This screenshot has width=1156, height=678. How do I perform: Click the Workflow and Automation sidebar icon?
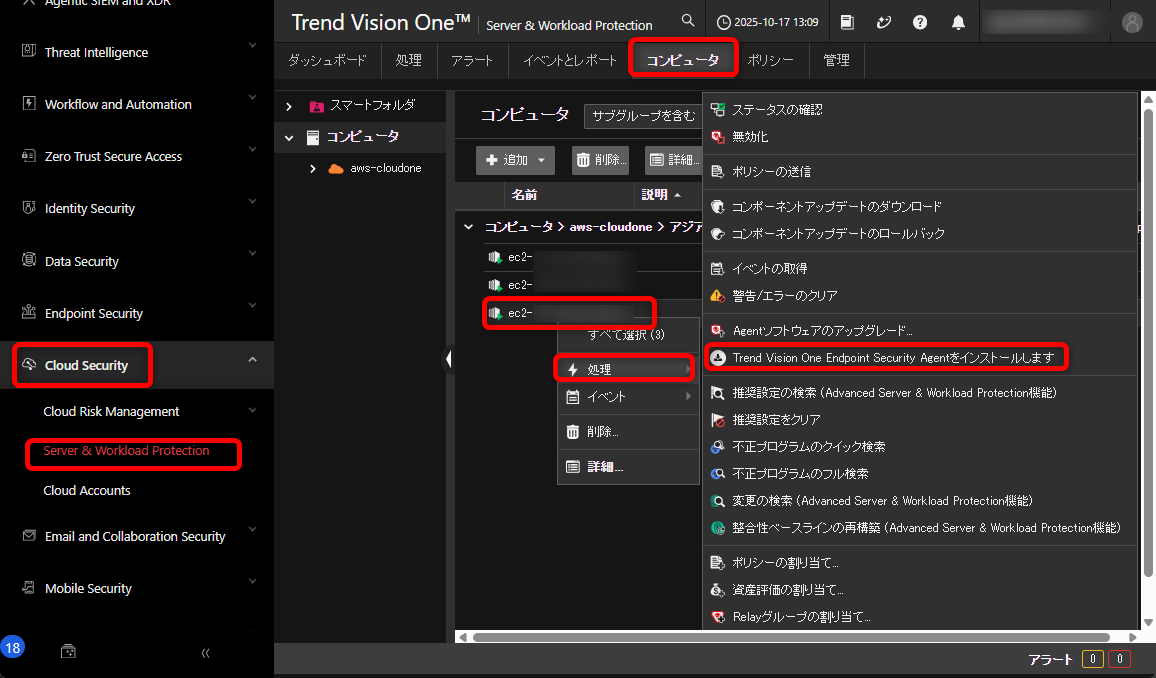[x=29, y=103]
